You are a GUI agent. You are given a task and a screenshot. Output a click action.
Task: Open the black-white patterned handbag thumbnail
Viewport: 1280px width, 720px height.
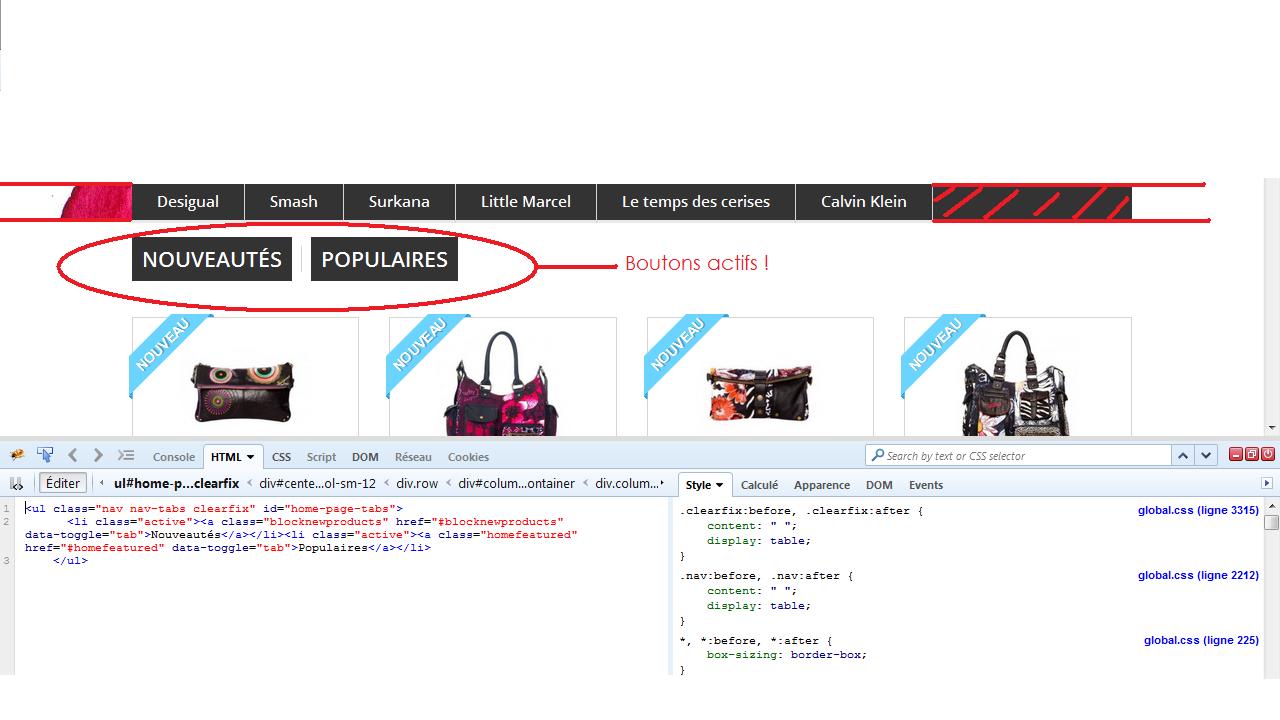(1017, 377)
